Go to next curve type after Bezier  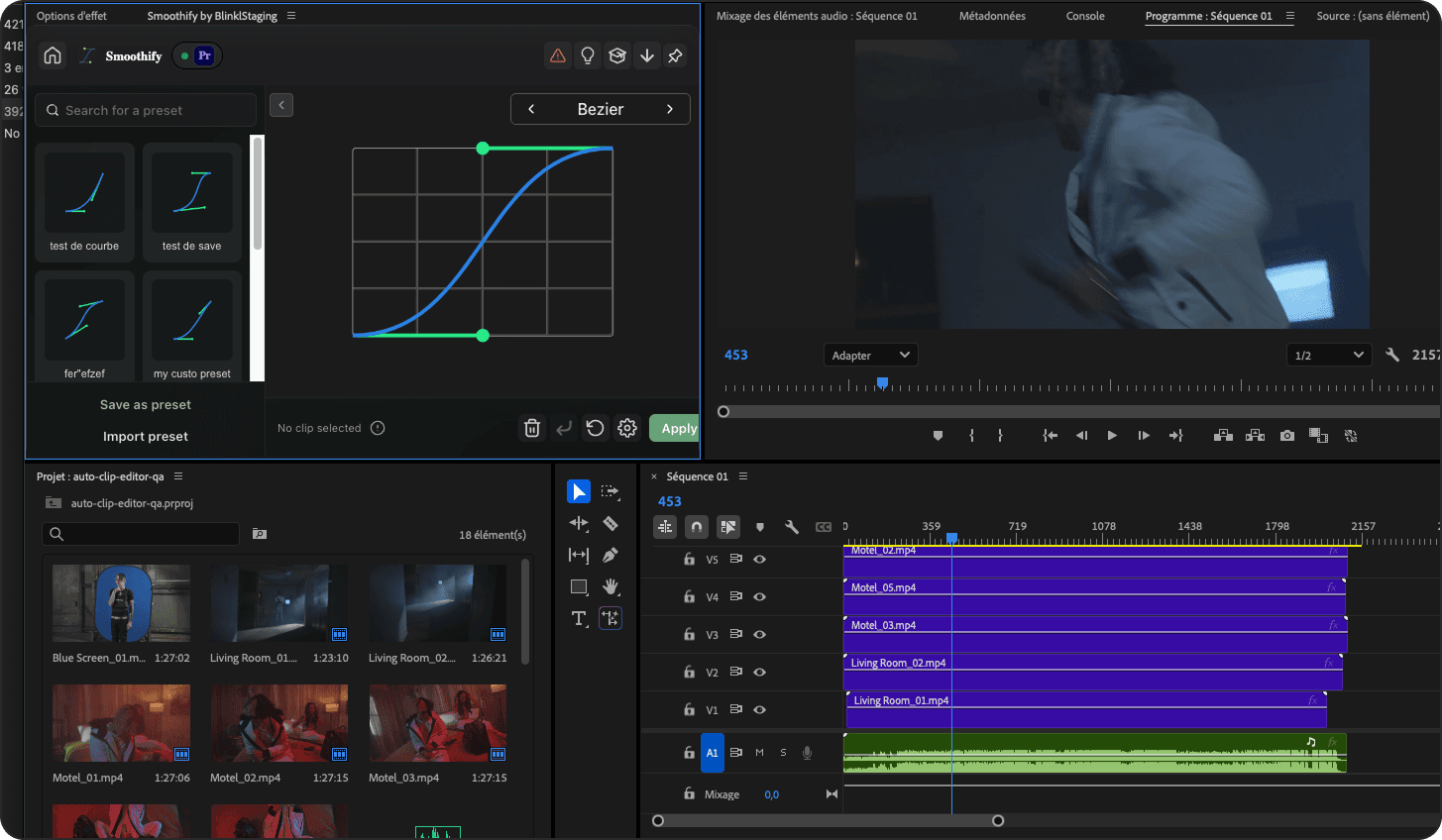(x=670, y=109)
